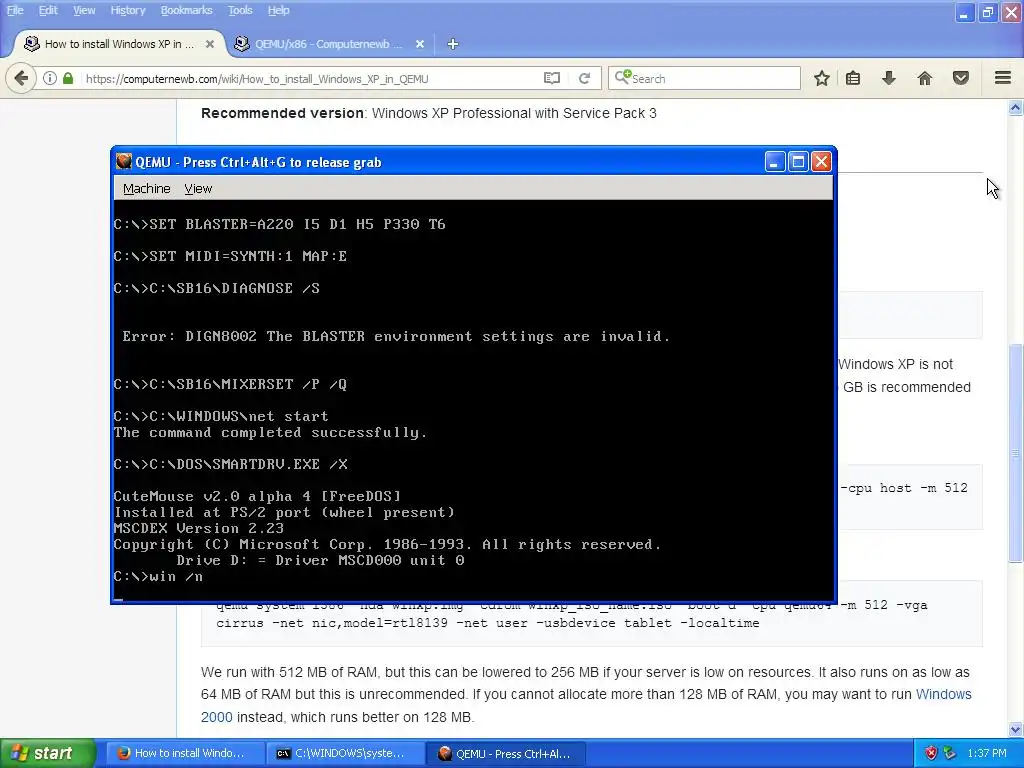Image resolution: width=1024 pixels, height=768 pixels.
Task: Open the Pocket icon in toolbar
Action: (x=961, y=78)
